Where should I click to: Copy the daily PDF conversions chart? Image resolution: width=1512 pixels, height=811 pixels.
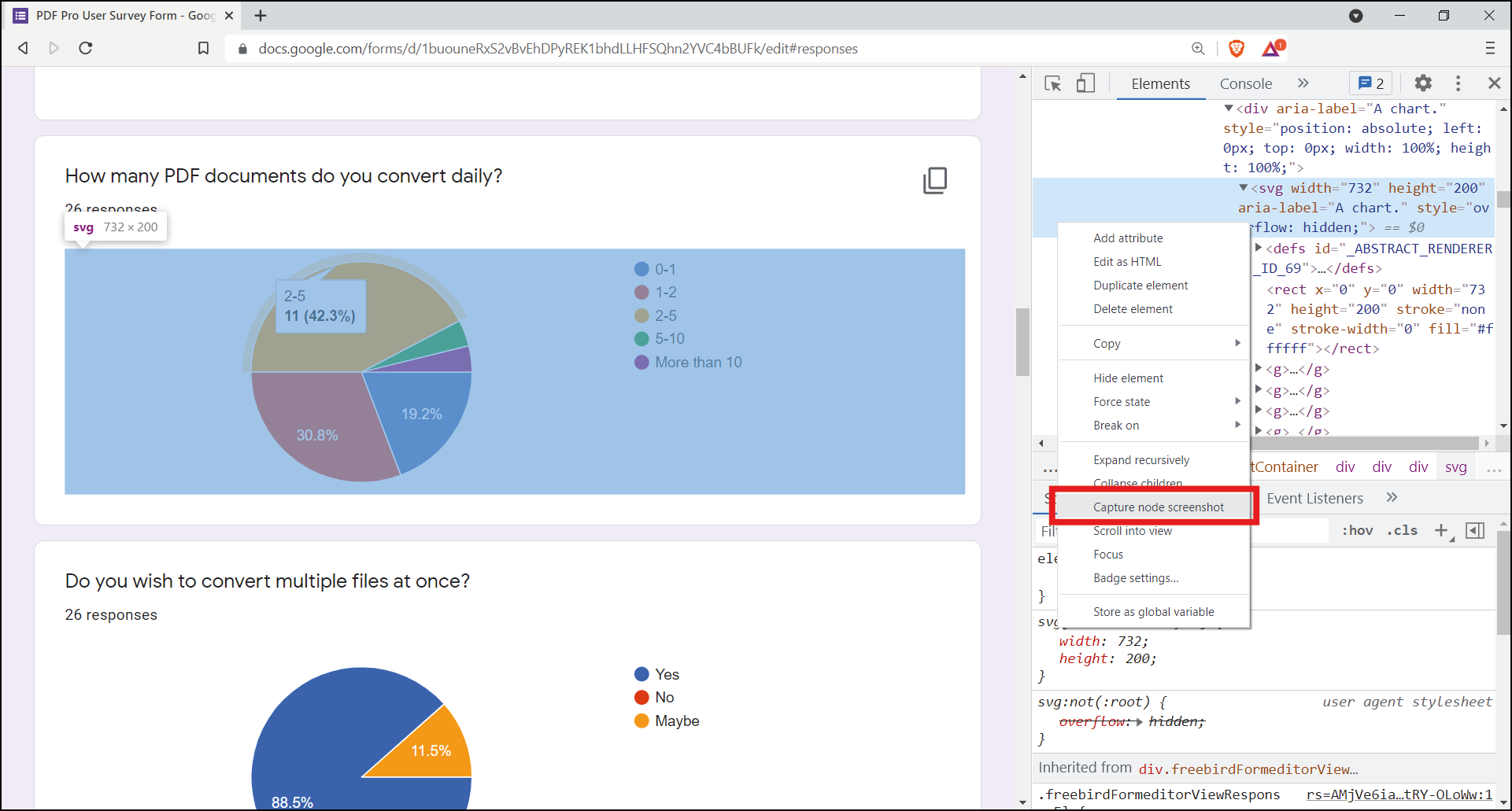[x=934, y=181]
